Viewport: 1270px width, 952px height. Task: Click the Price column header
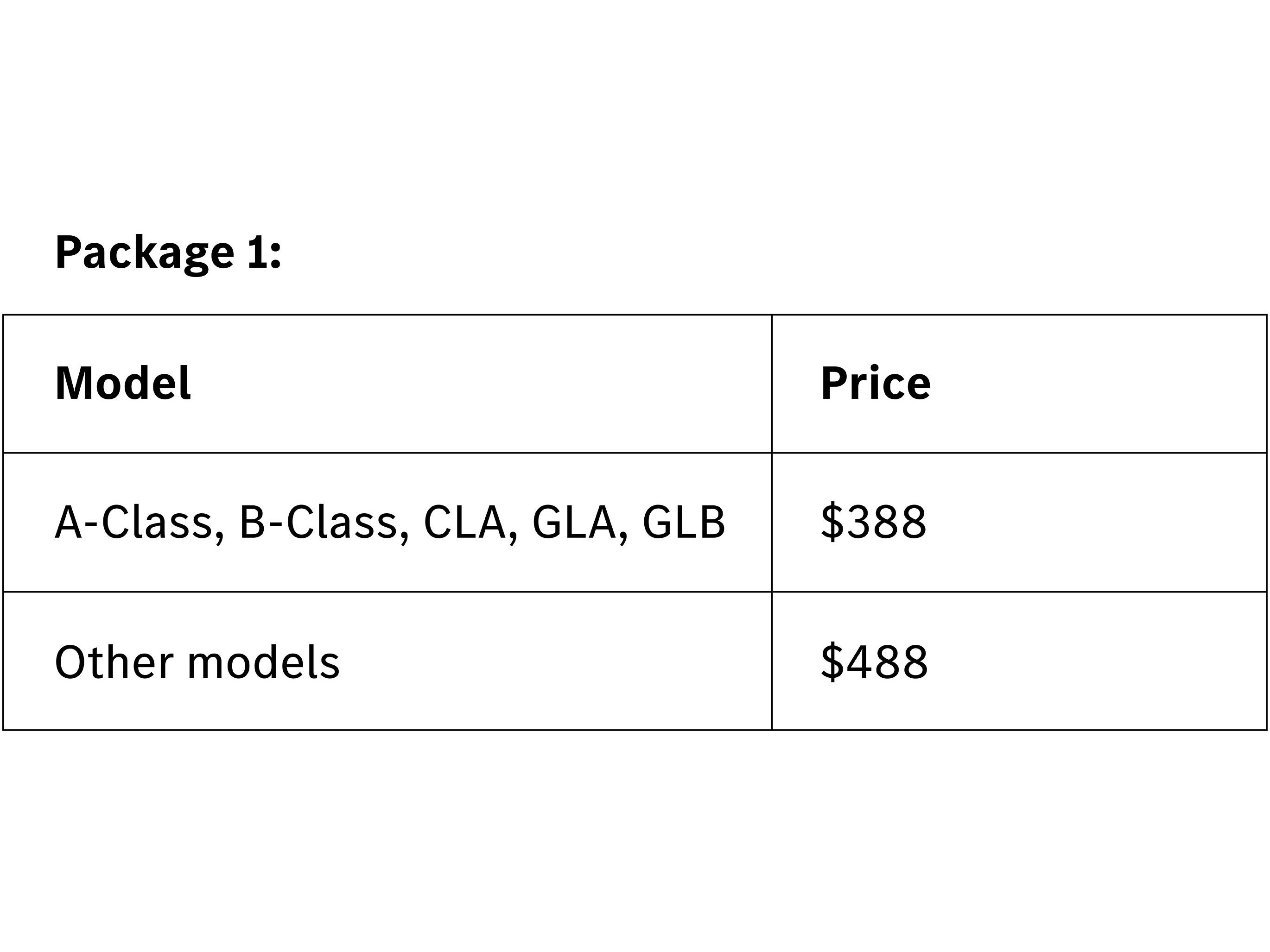(875, 383)
